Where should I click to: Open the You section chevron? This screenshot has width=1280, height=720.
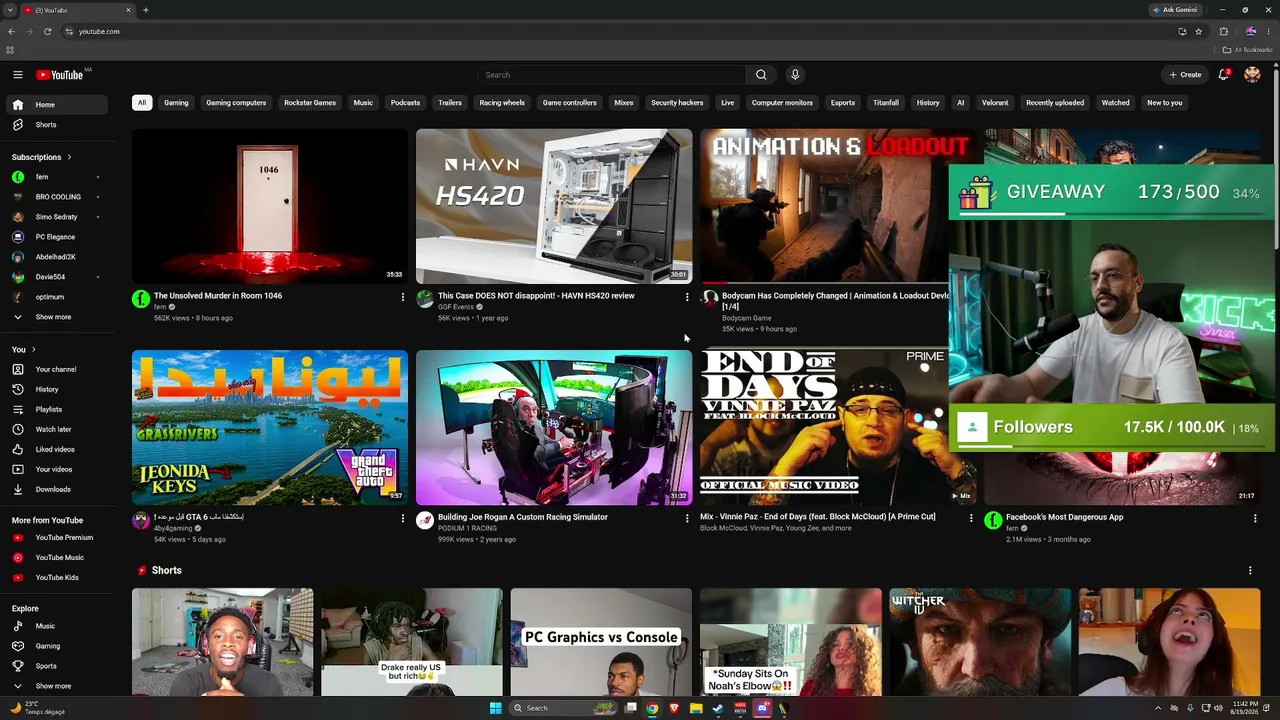point(34,349)
